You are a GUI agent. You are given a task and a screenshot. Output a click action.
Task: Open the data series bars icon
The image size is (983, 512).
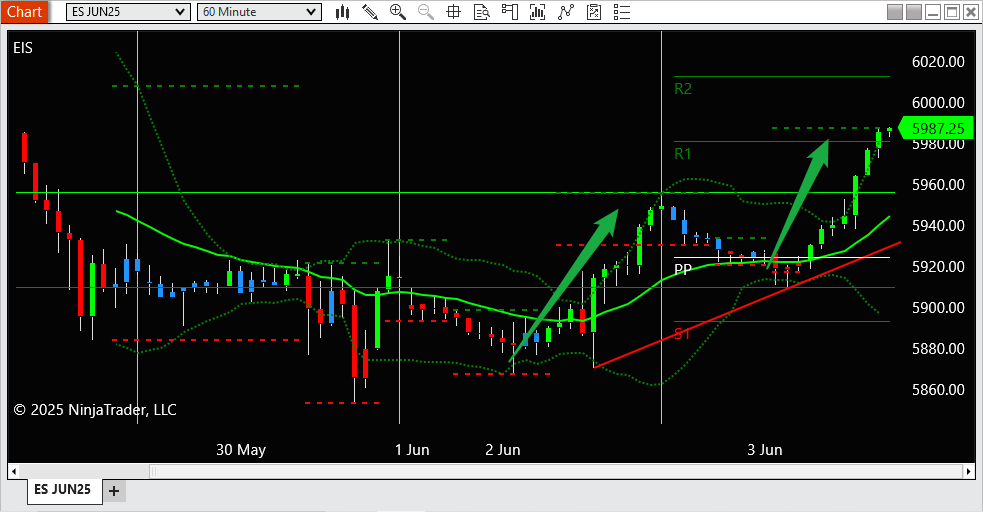point(537,12)
